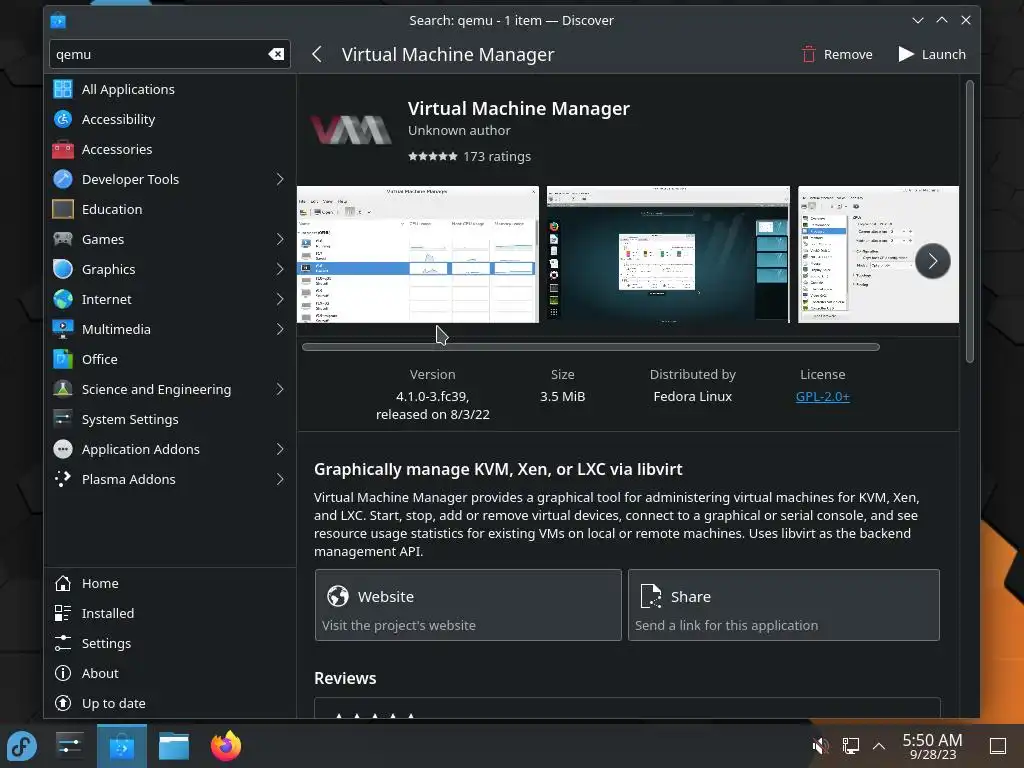The height and width of the screenshot is (768, 1024).
Task: Visit the project's Website
Action: [x=468, y=605]
